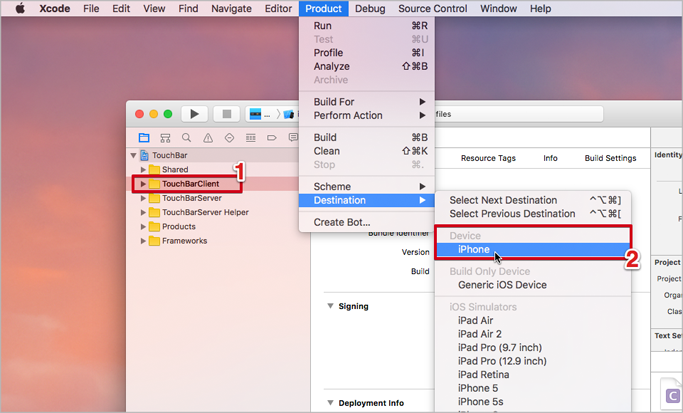
Task: Choose Analyze from the Product menu
Action: click(367, 66)
